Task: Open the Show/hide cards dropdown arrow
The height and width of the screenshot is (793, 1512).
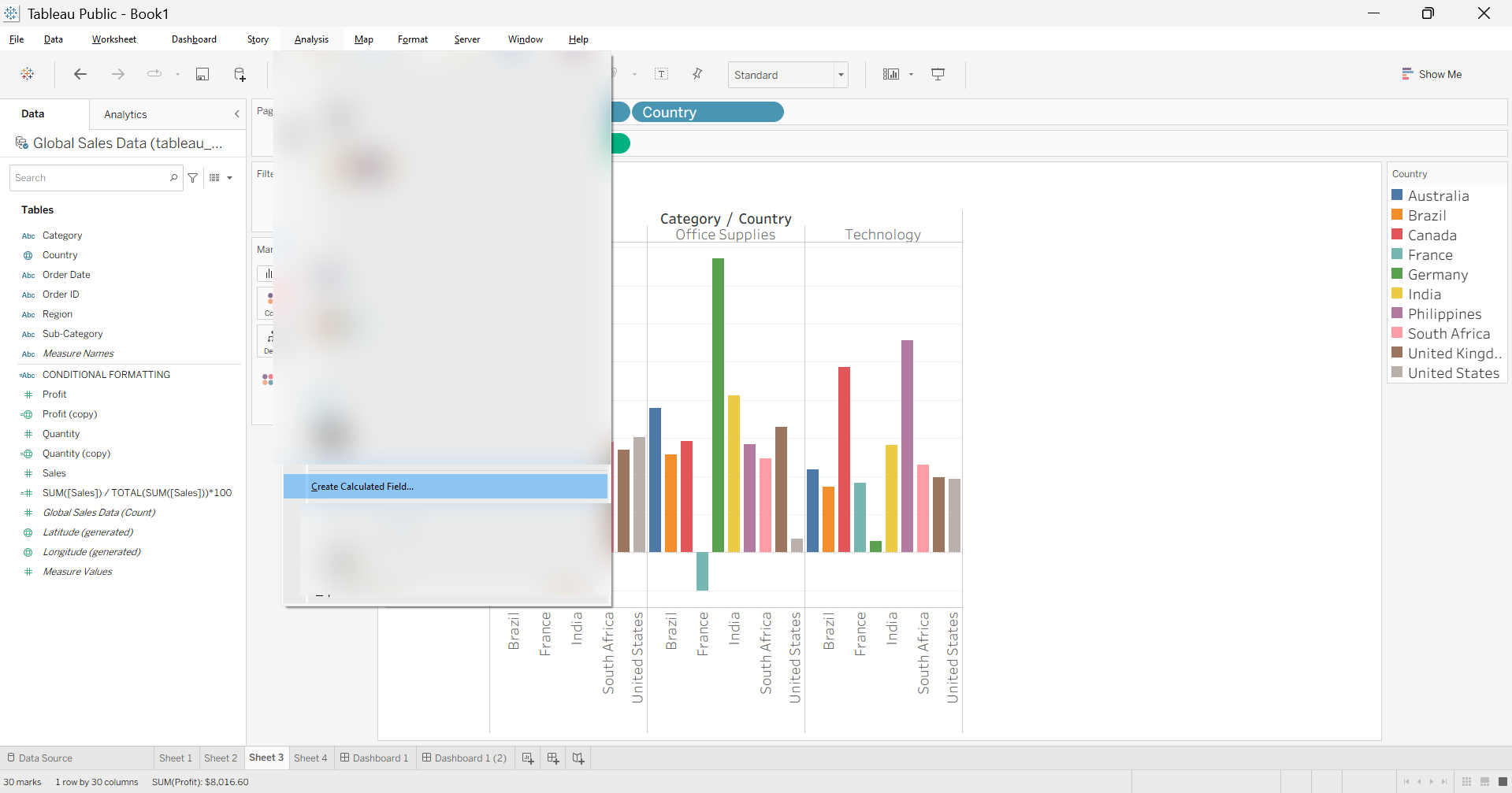Action: pos(912,75)
